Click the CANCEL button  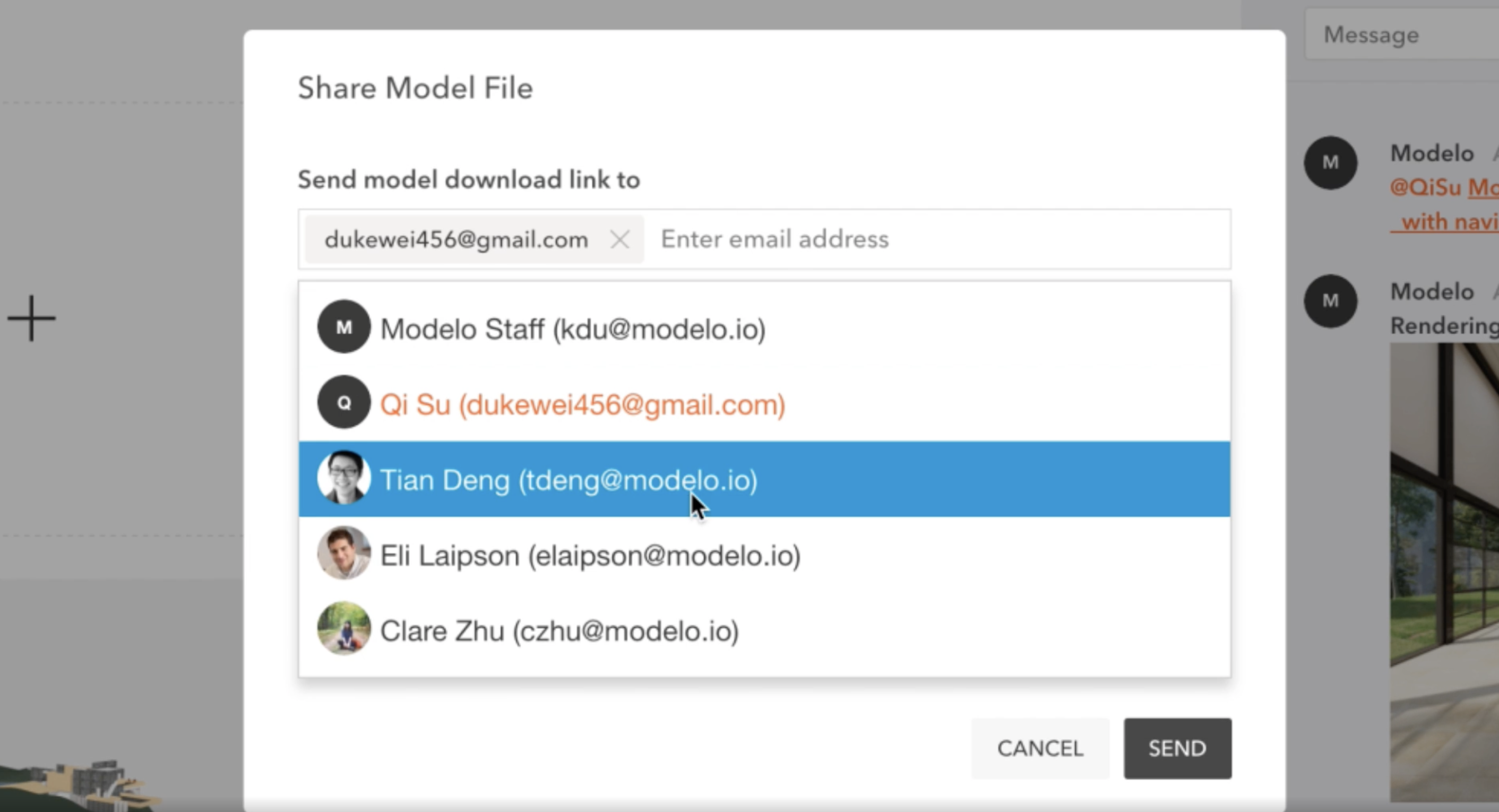pyautogui.click(x=1040, y=748)
